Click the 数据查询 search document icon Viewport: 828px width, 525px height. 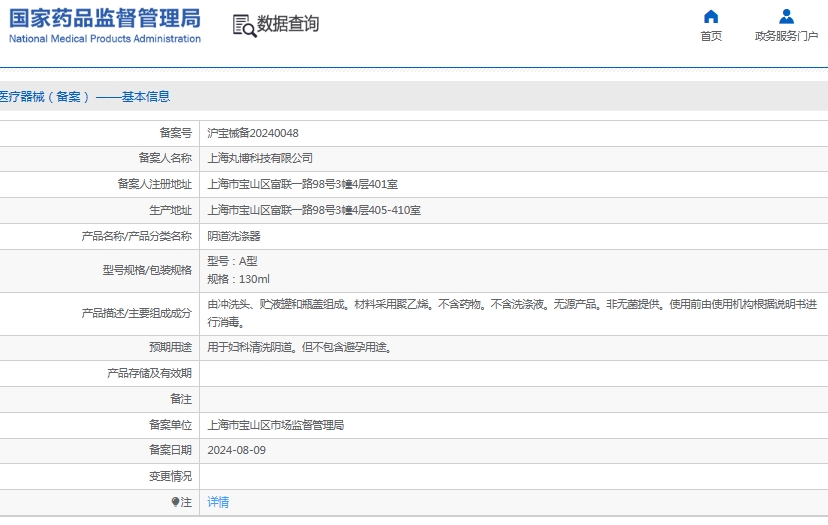tap(244, 26)
